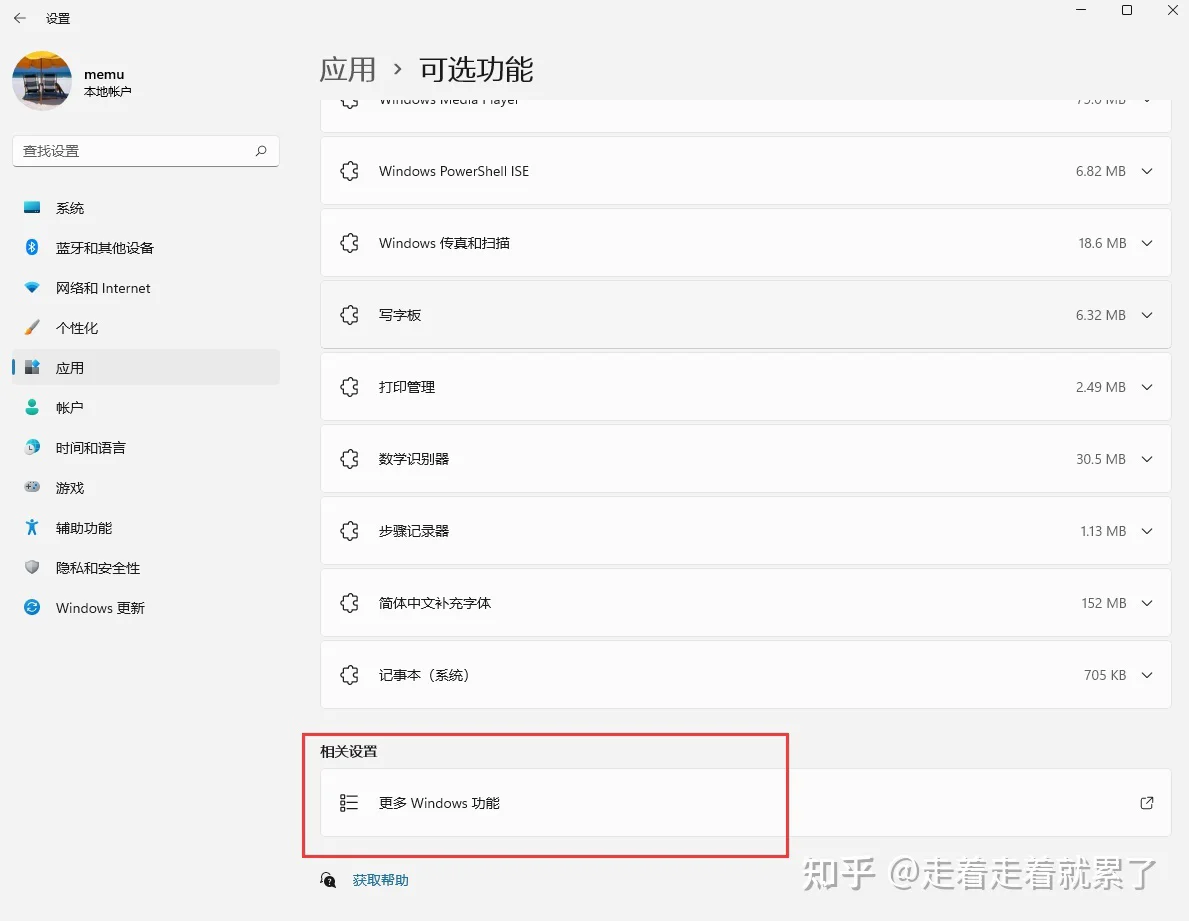Click the accessibility figure icon beside 辅助功能

click(x=32, y=528)
